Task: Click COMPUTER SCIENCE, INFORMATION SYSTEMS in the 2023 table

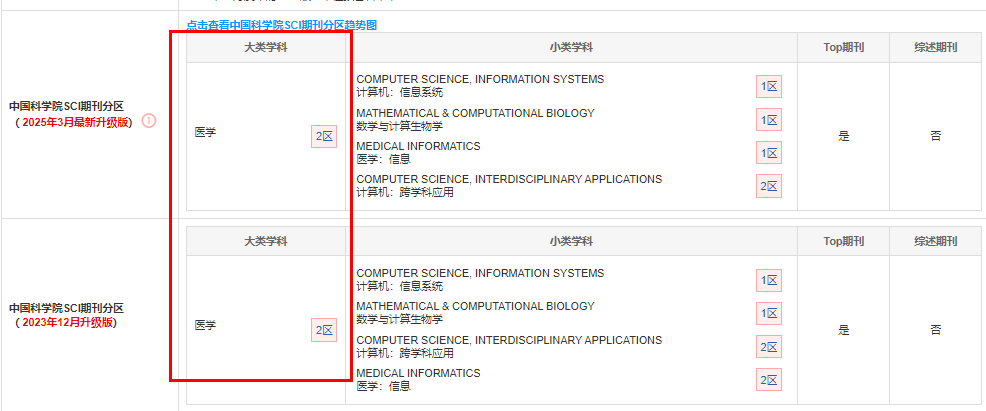Action: point(480,273)
